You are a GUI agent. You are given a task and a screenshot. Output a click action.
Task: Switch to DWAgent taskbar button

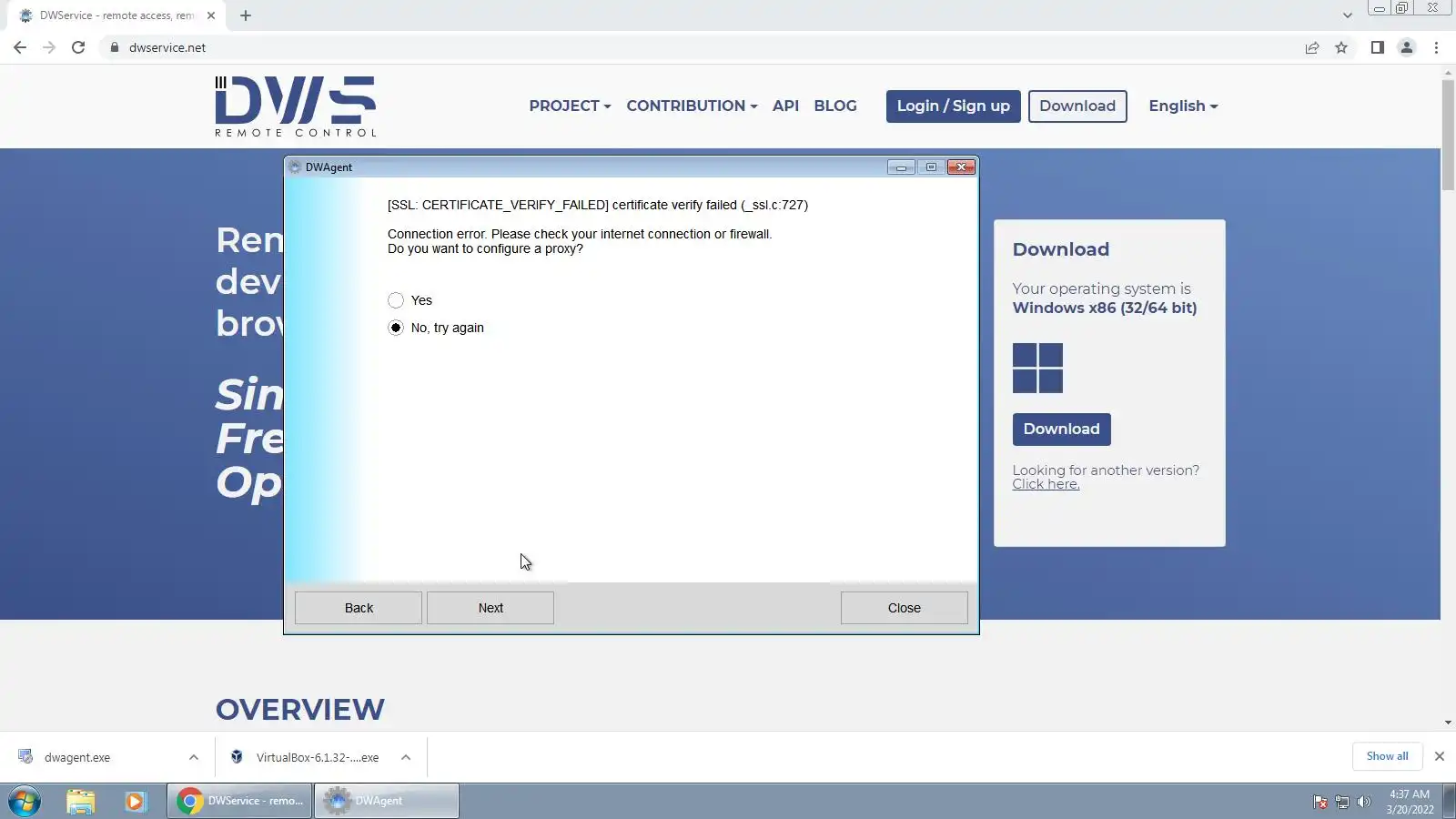point(387,801)
